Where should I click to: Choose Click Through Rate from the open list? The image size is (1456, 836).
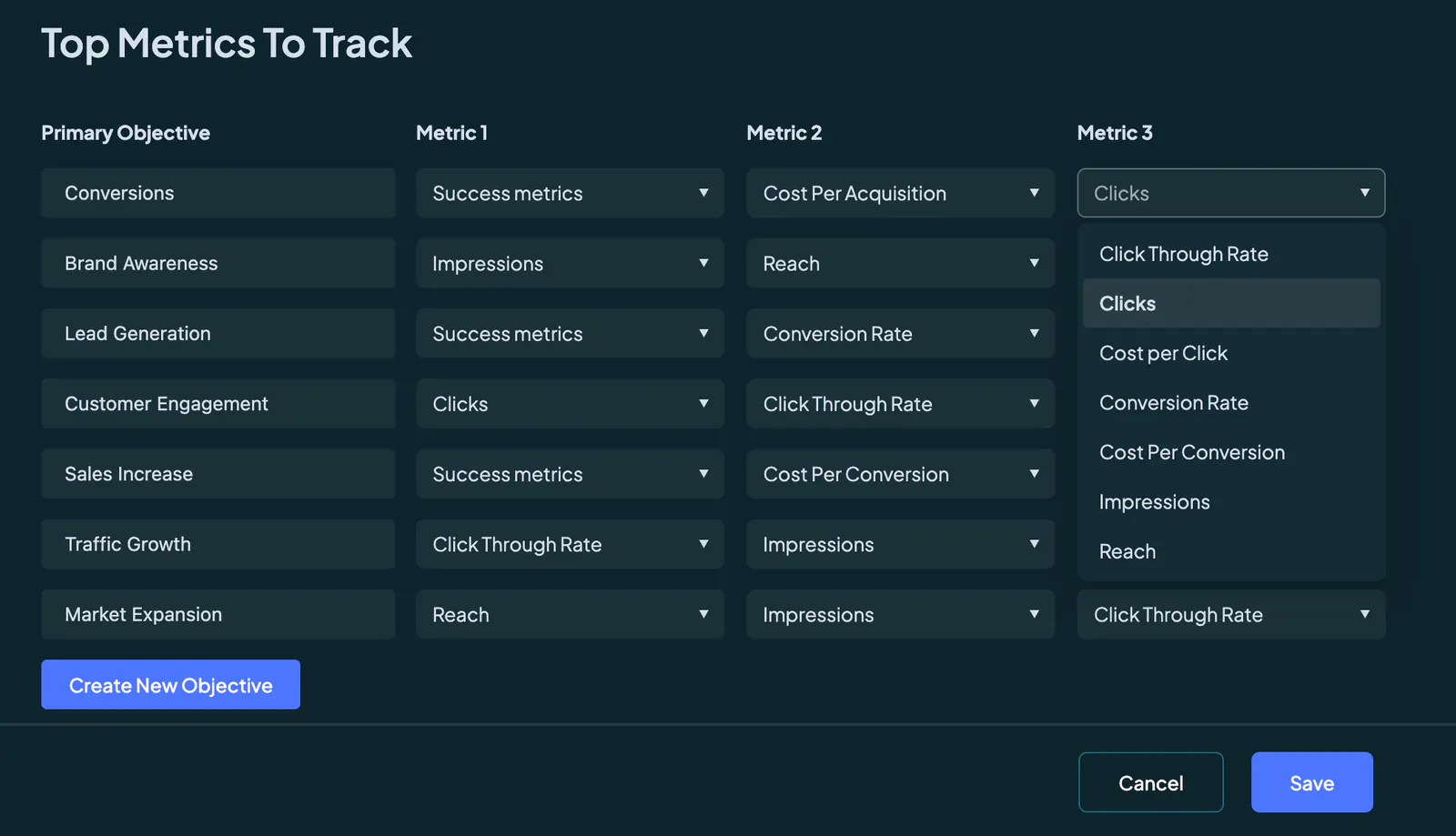pos(1231,254)
